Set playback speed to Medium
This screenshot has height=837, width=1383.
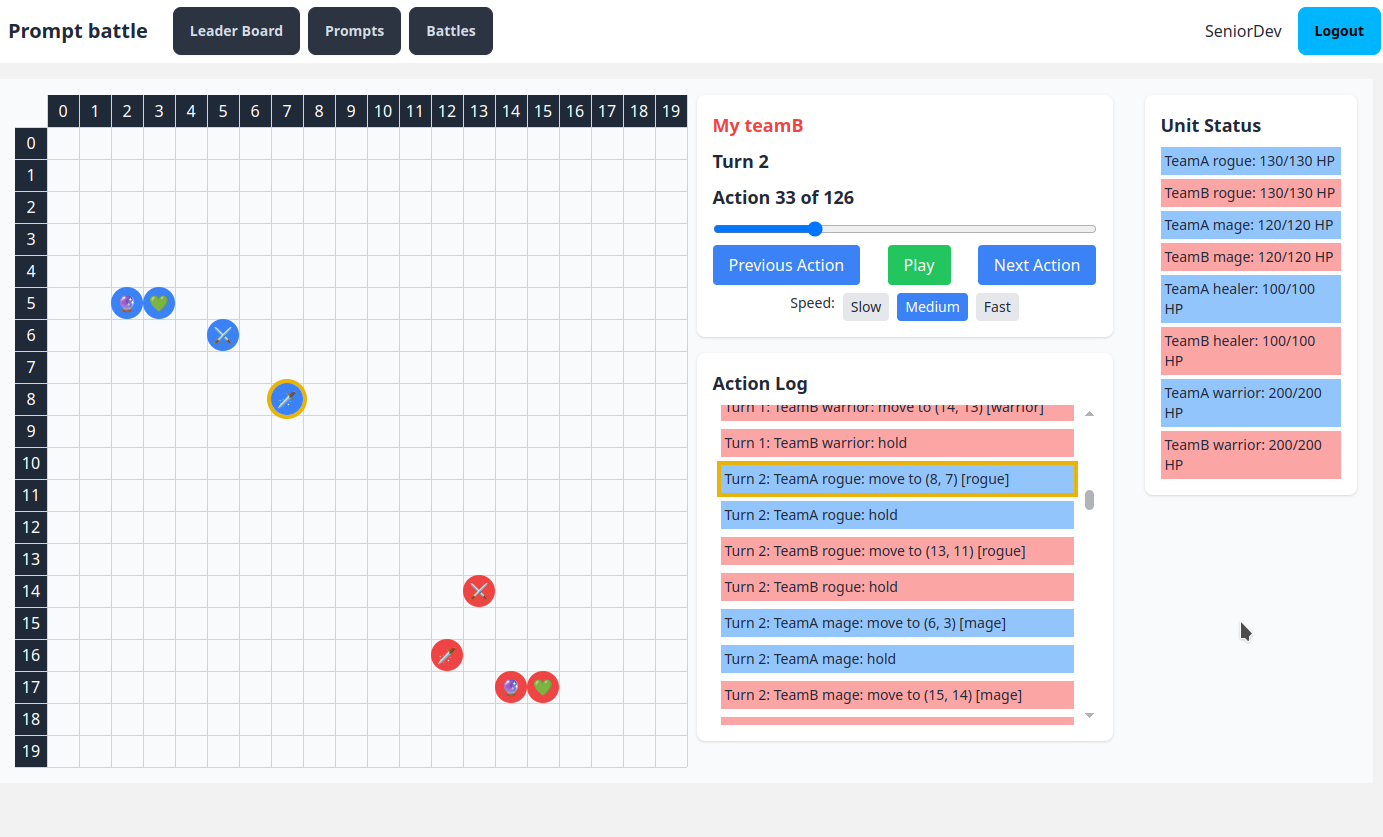(x=932, y=307)
